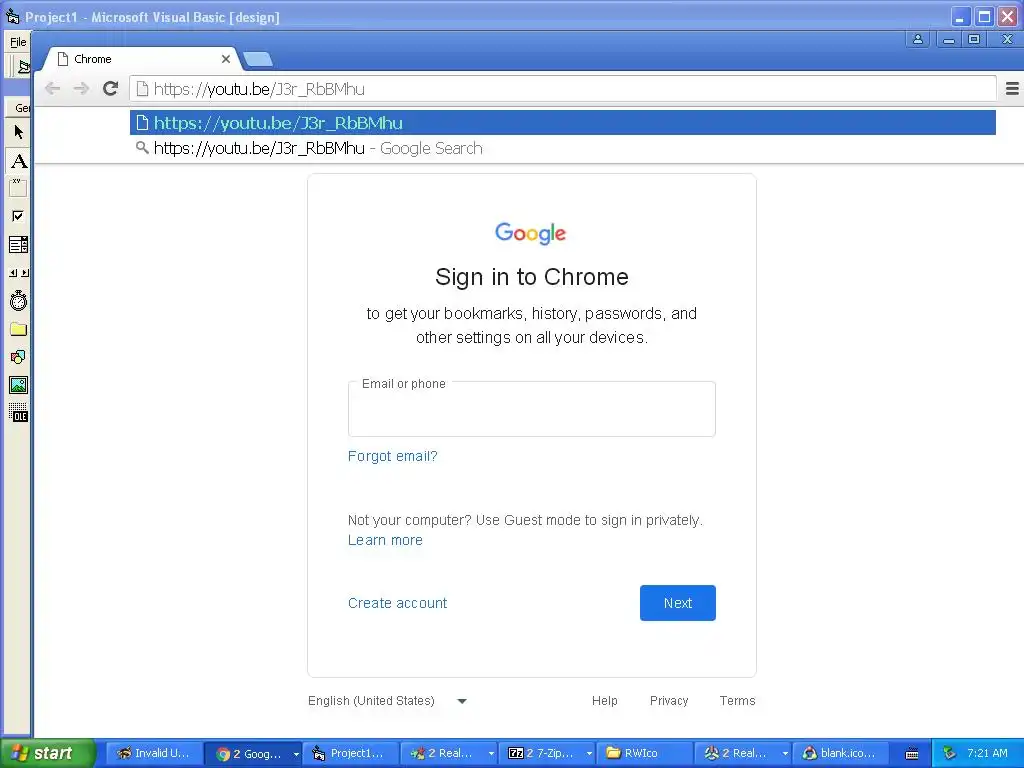Open English (United States) language dropdown
The height and width of the screenshot is (768, 1024).
387,701
